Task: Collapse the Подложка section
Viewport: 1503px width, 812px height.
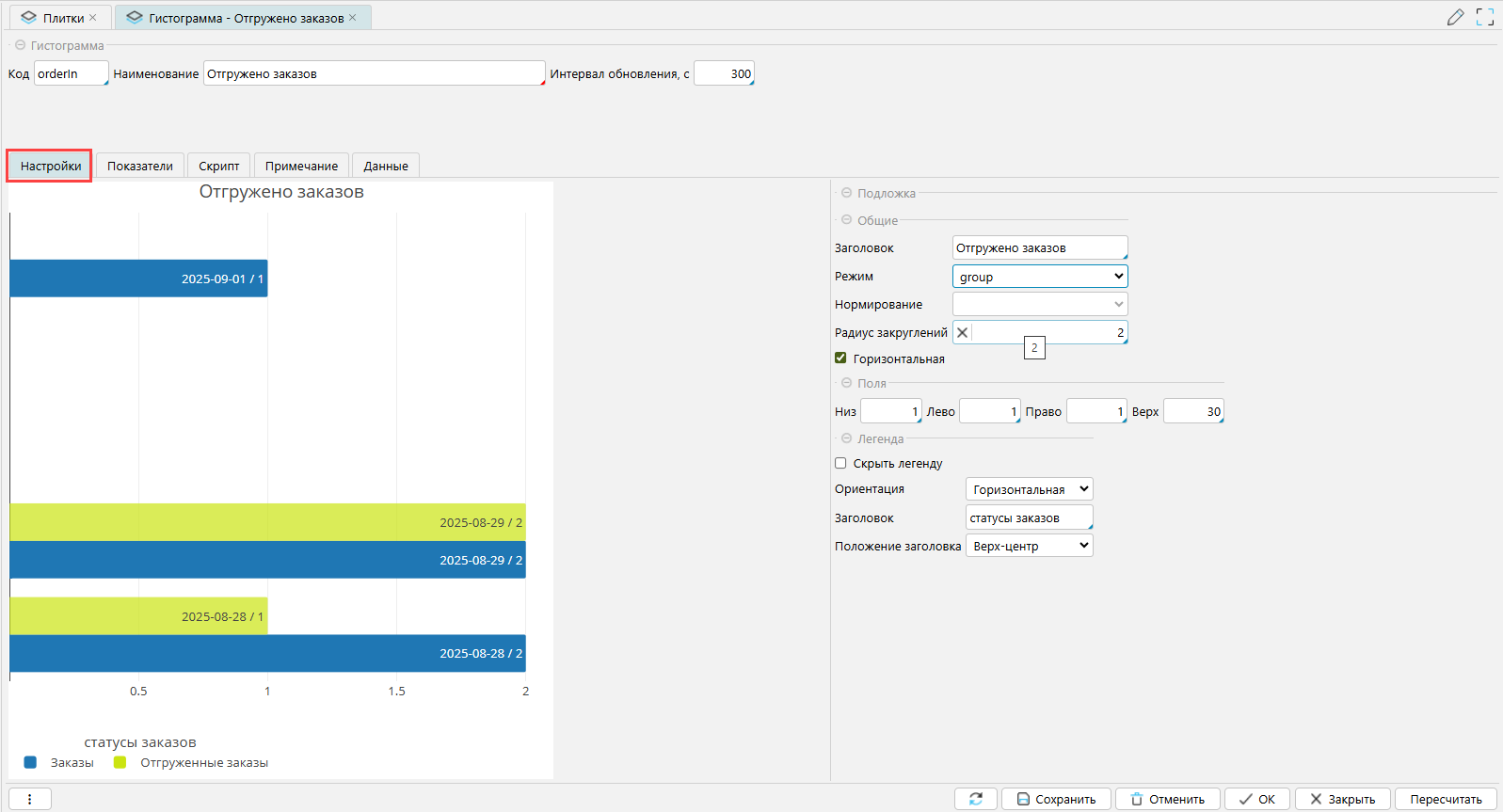Action: tap(846, 193)
